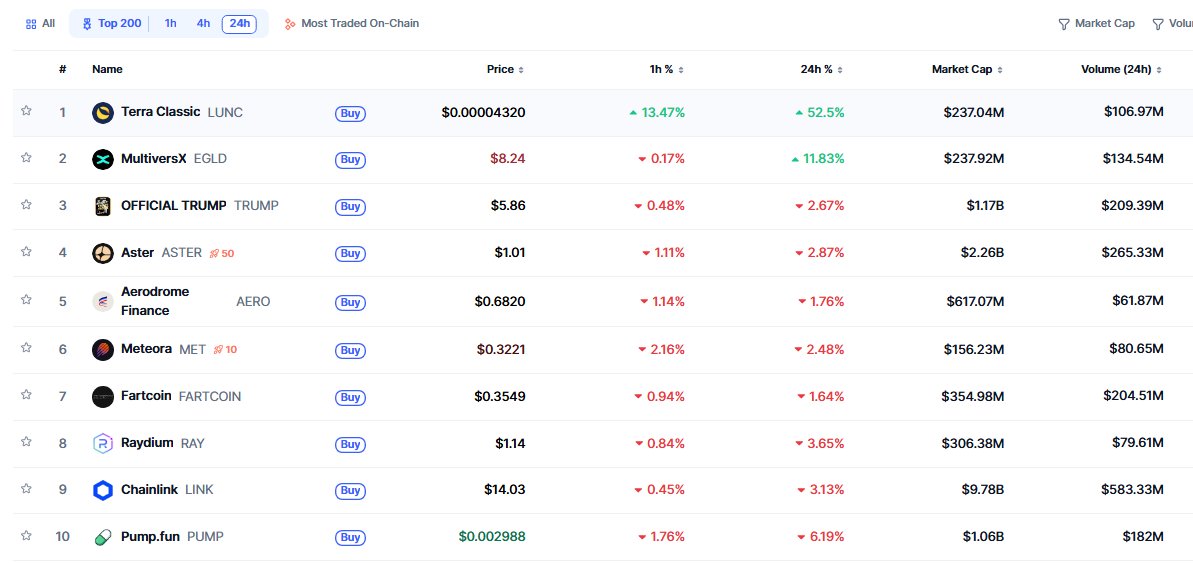Sort by rank # column

[x=62, y=69]
